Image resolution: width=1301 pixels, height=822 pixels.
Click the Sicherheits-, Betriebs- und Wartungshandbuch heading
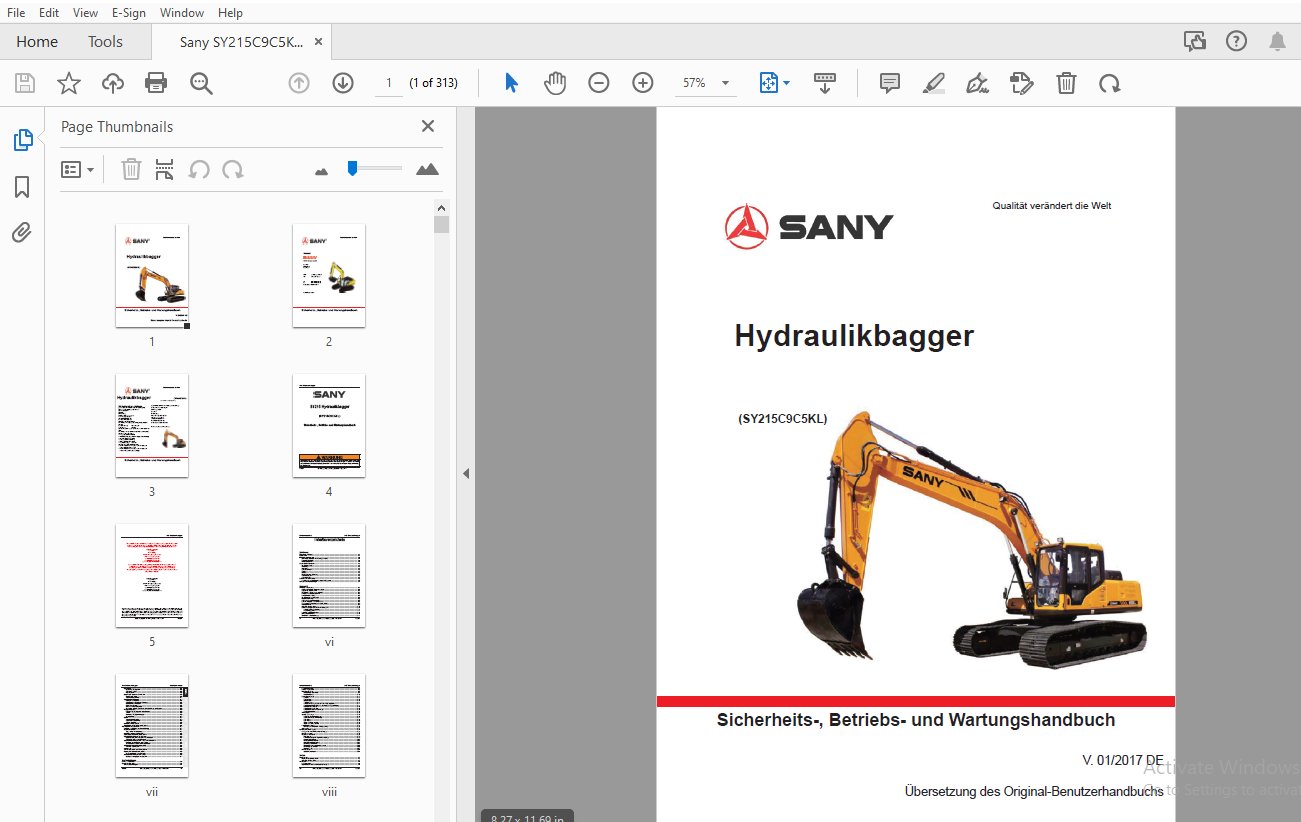[x=916, y=720]
